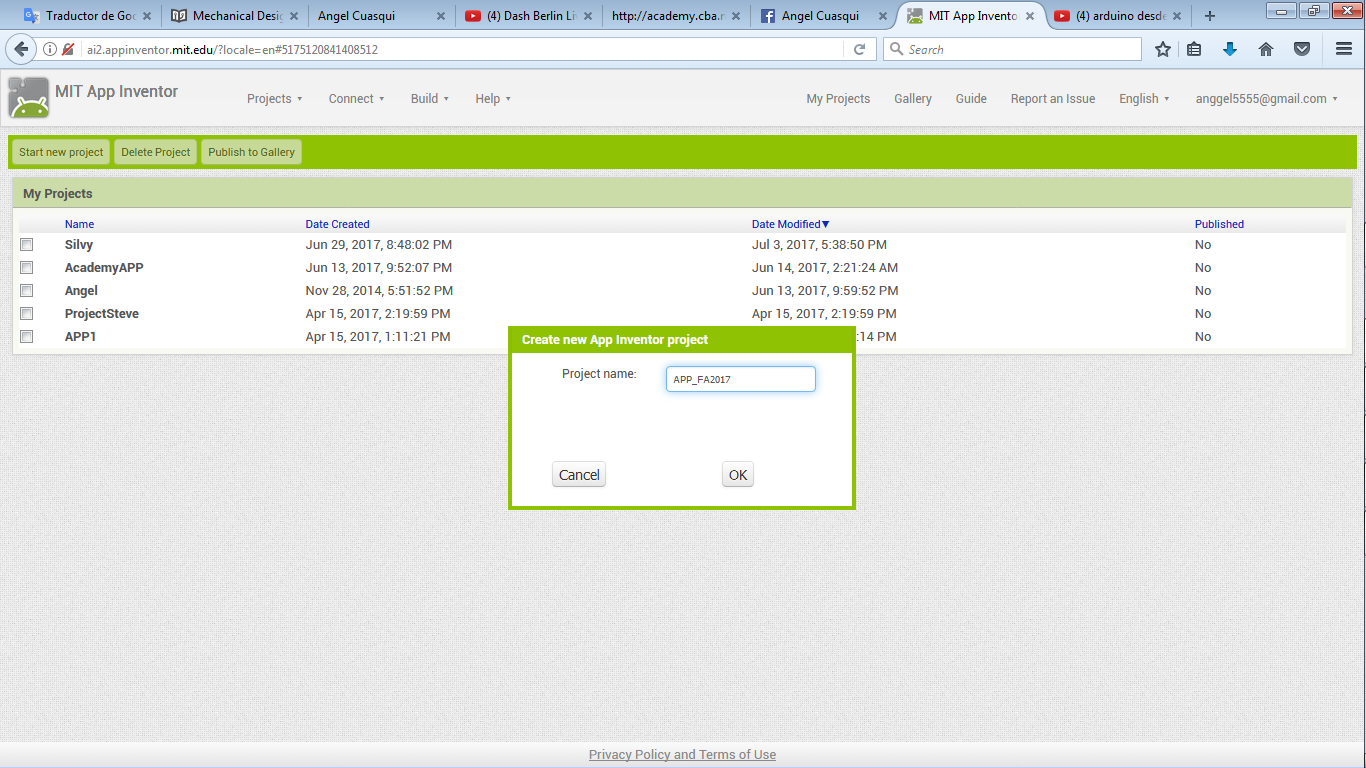Screen dimensions: 1366x768
Task: Click the search magnifier icon in search box
Action: coord(896,49)
